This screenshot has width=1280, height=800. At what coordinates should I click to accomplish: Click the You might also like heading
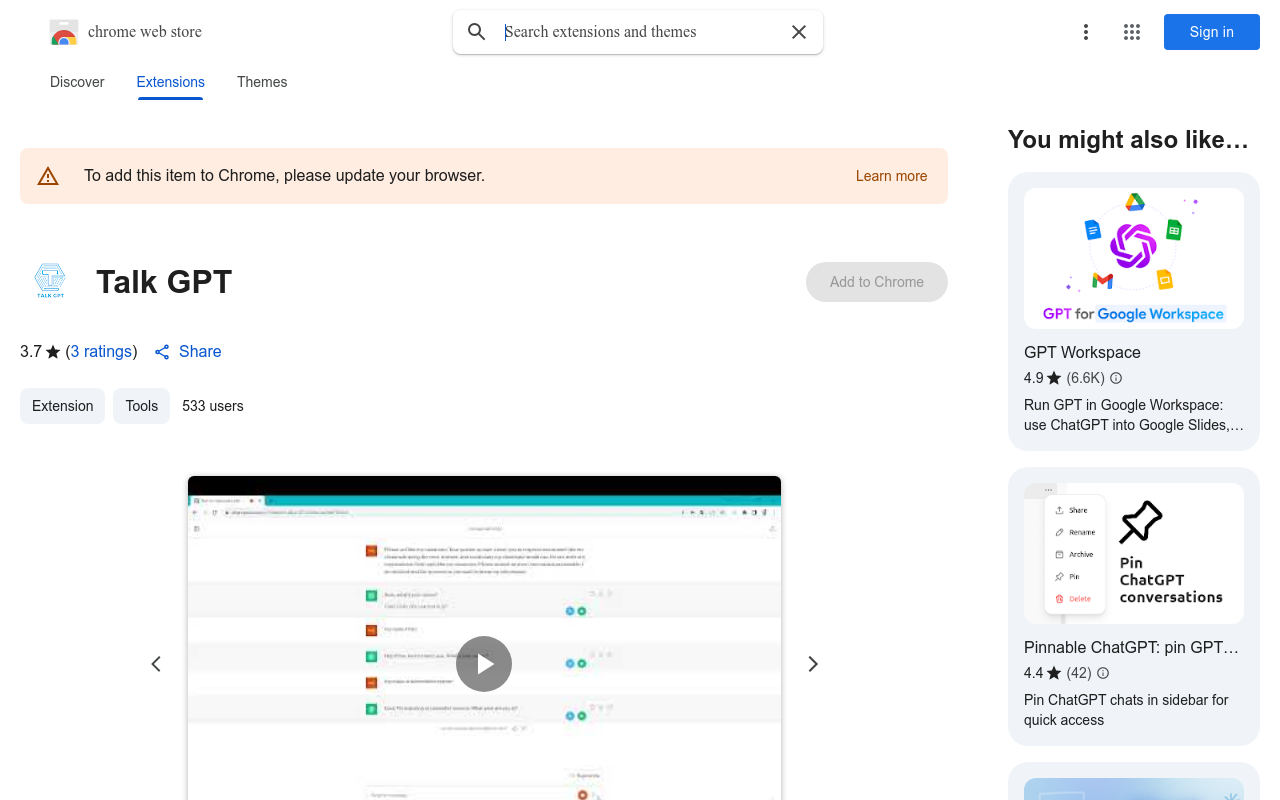1128,140
